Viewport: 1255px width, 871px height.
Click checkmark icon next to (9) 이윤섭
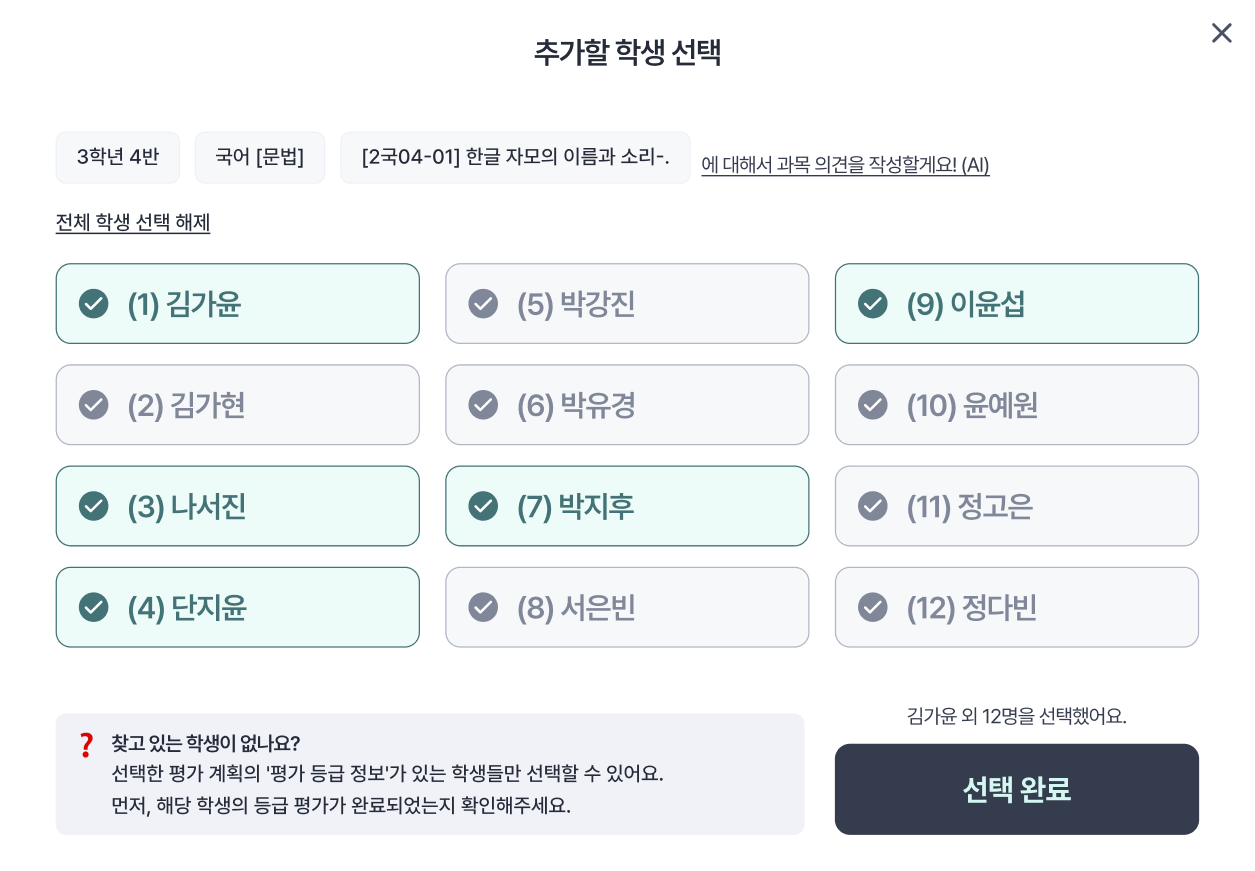(873, 304)
